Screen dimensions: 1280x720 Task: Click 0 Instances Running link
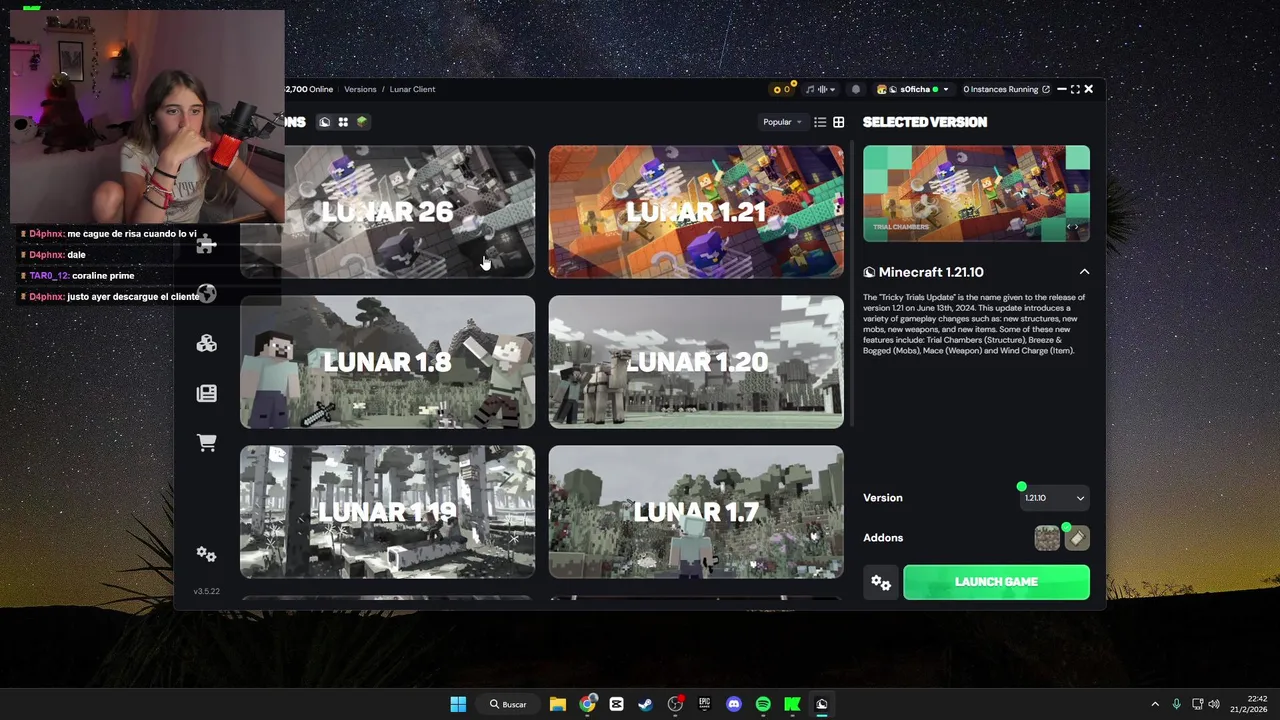coord(1006,89)
